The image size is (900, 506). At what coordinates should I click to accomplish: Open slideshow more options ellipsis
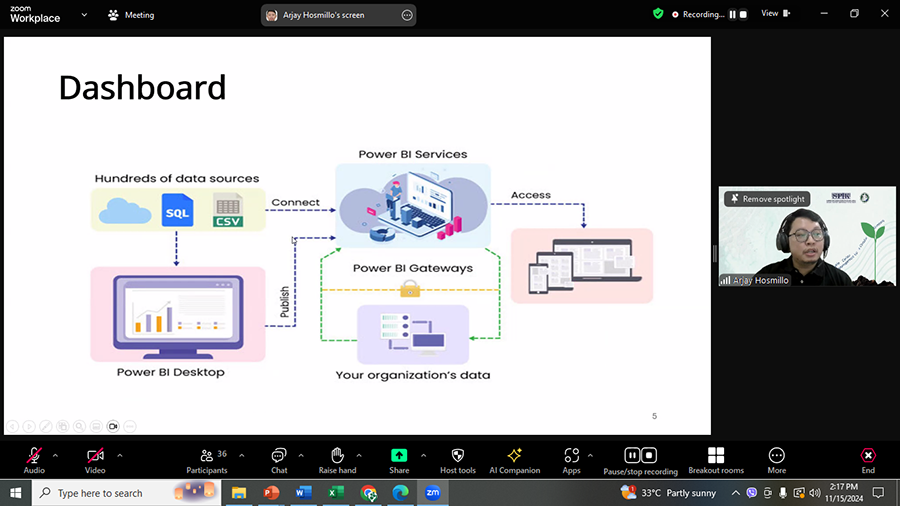pos(130,426)
